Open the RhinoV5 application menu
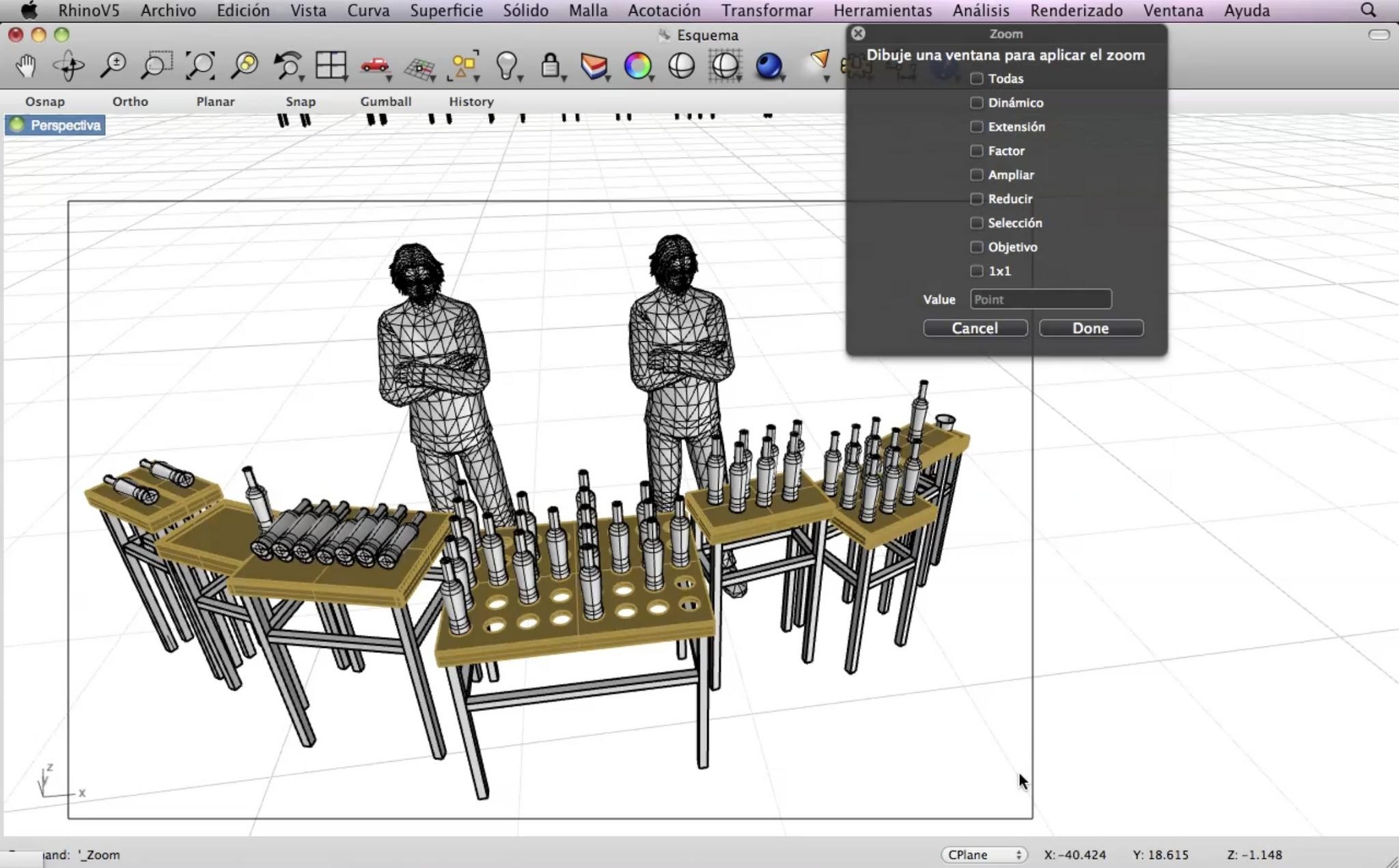1399x868 pixels. pyautogui.click(x=89, y=10)
